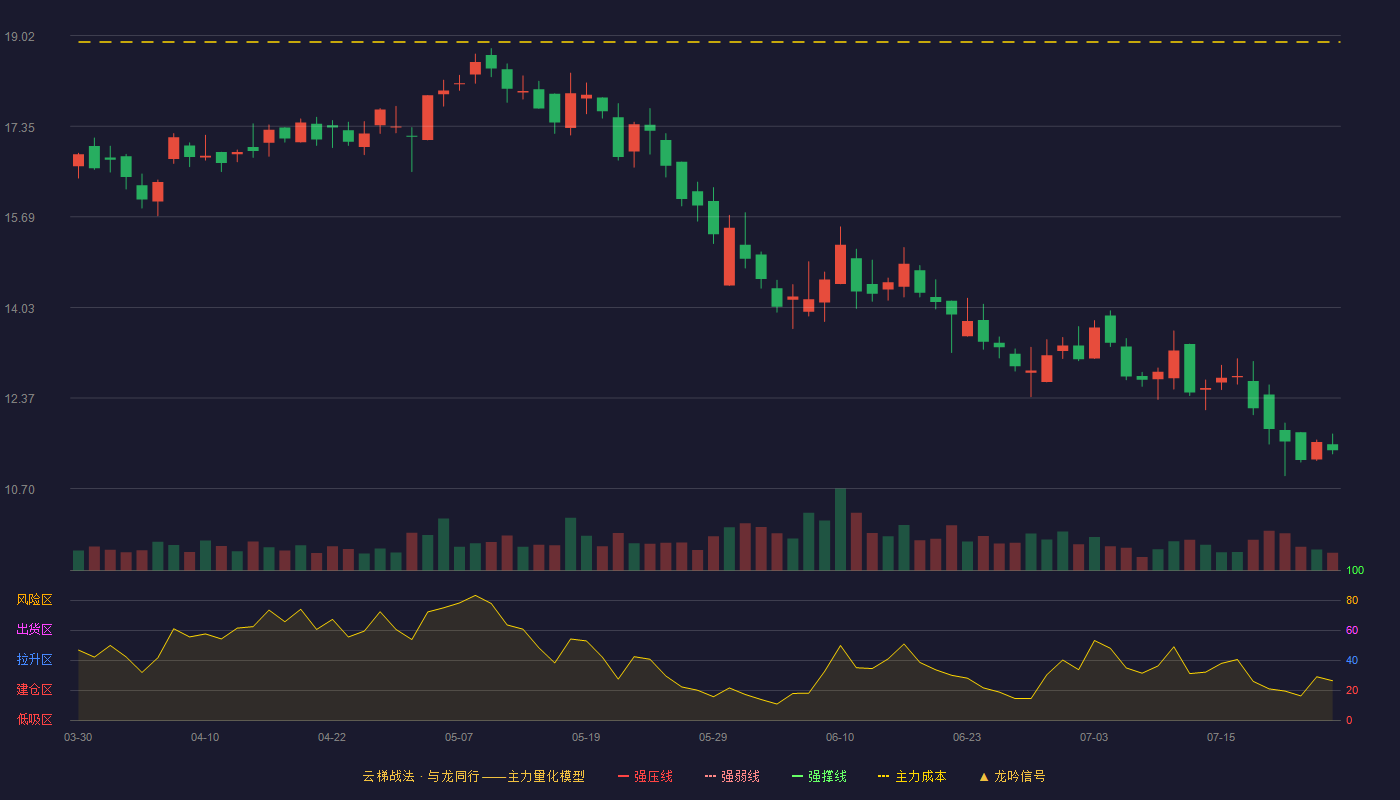Click the indicator axis value 80
Image resolution: width=1400 pixels, height=800 pixels.
point(1352,601)
